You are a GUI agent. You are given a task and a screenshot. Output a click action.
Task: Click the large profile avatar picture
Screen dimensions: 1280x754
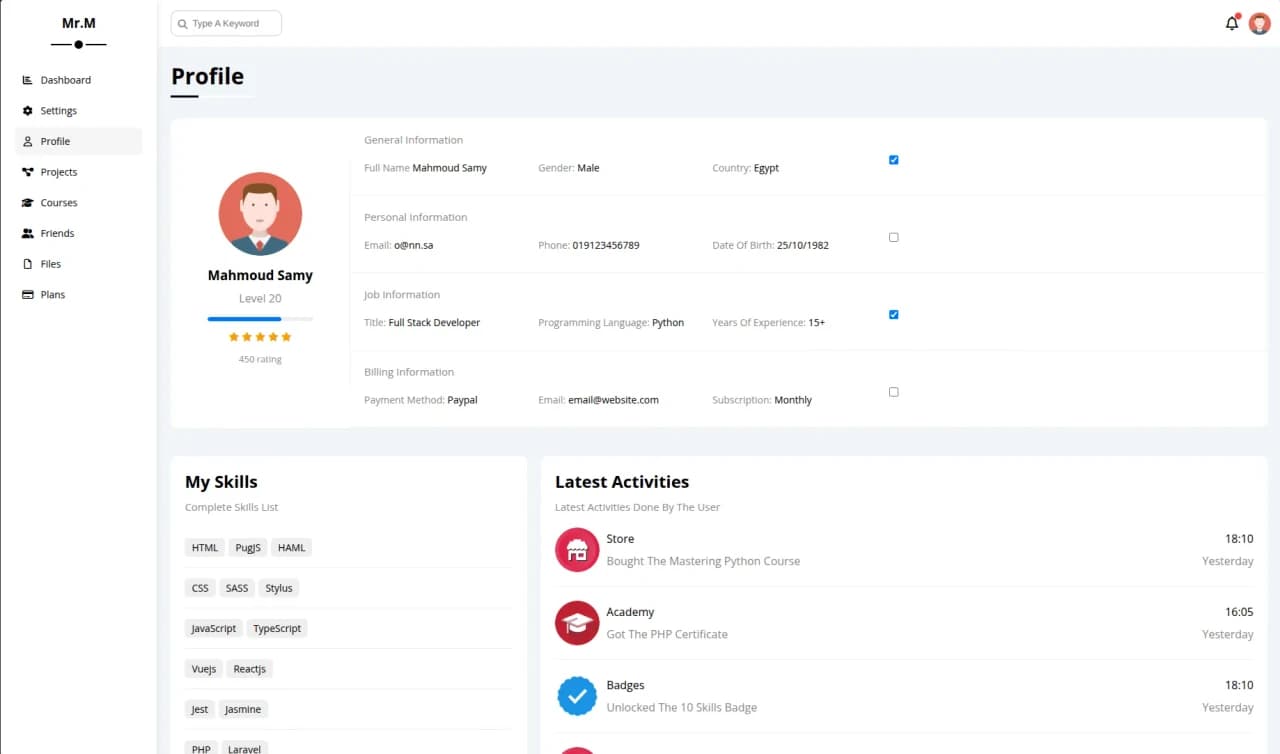[x=260, y=214]
